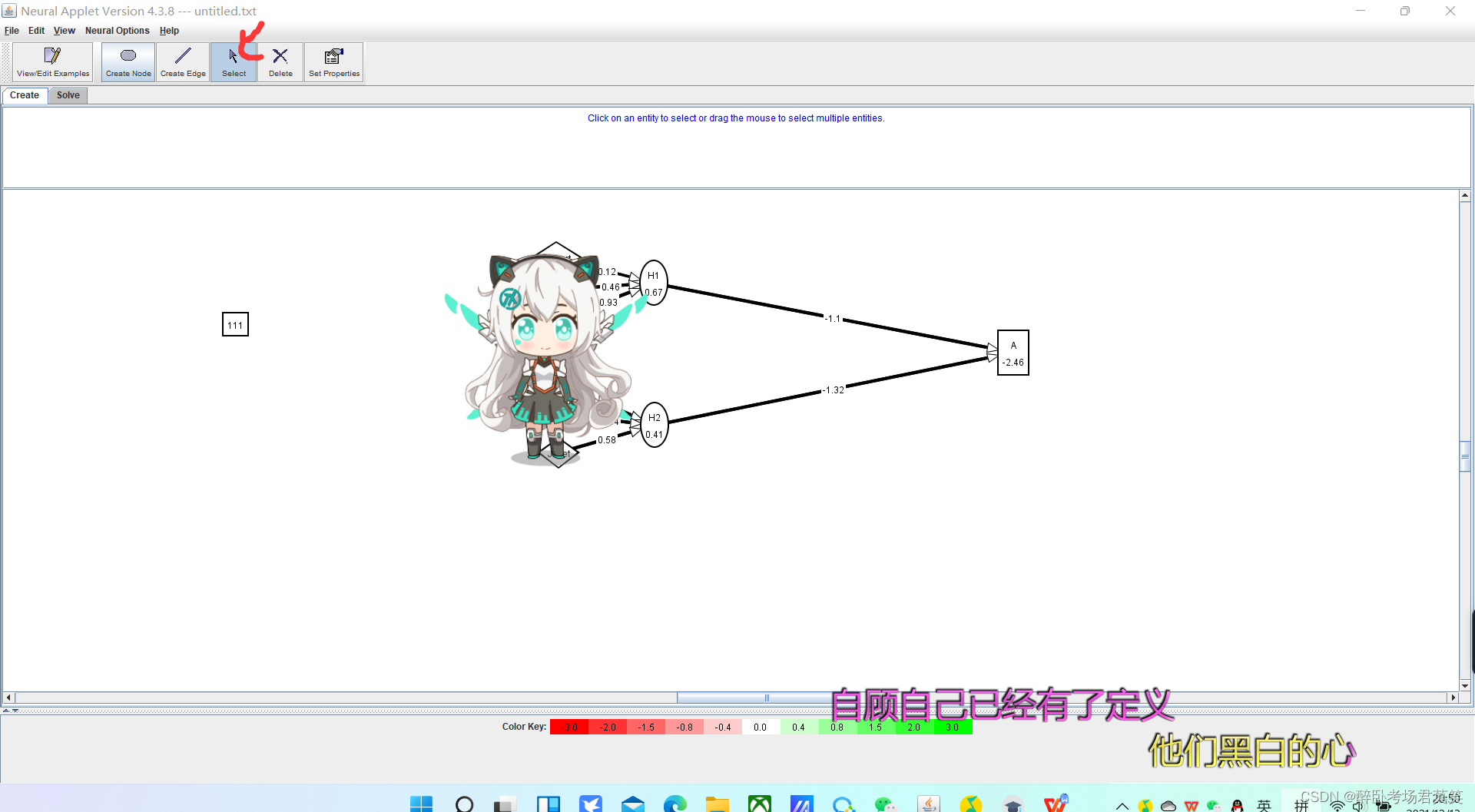
Task: Click the vertical scrollbar down arrow
Action: pos(1465,685)
